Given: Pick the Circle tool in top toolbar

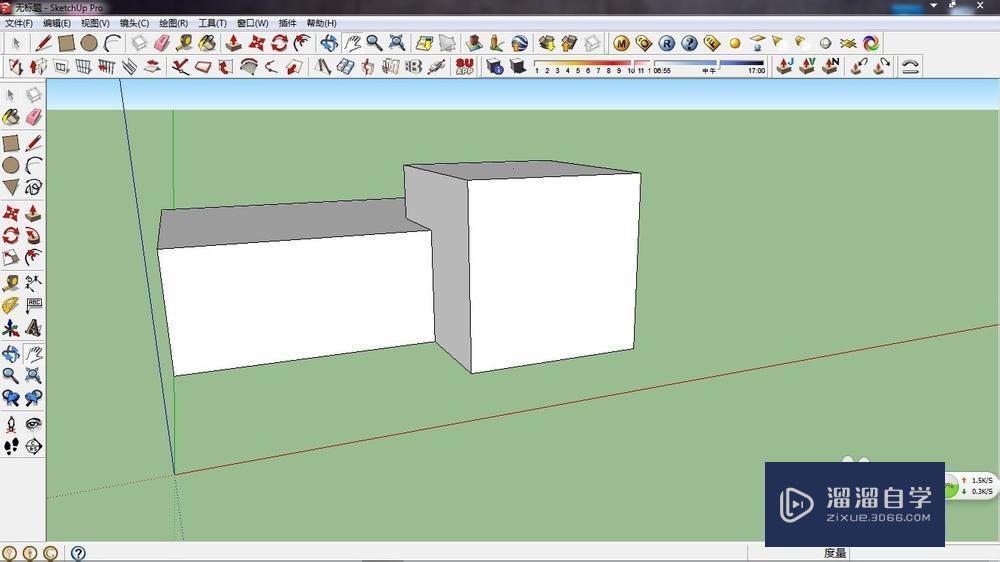Looking at the screenshot, I should [89, 43].
